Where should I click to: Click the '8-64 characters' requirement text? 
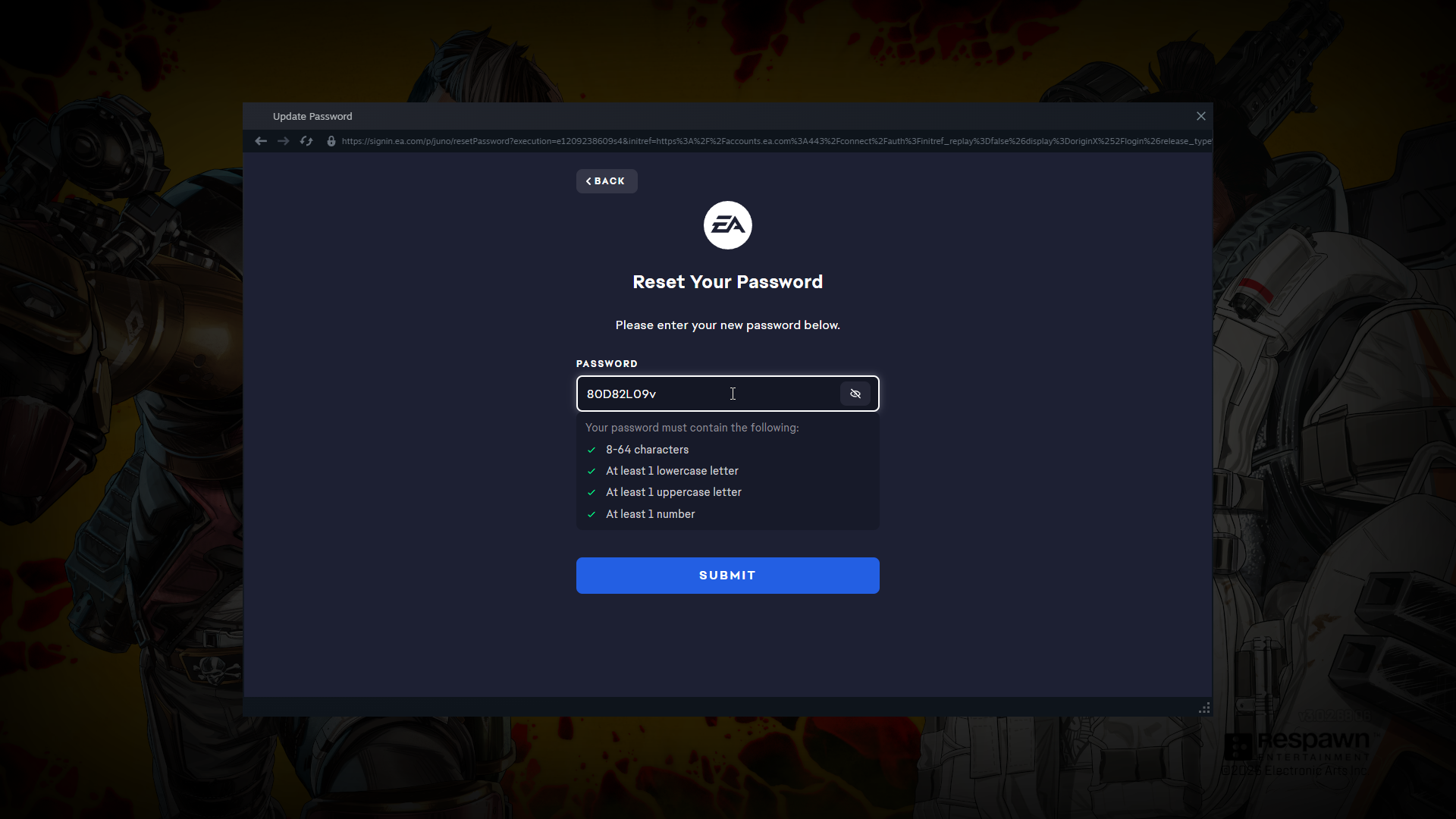coord(648,450)
